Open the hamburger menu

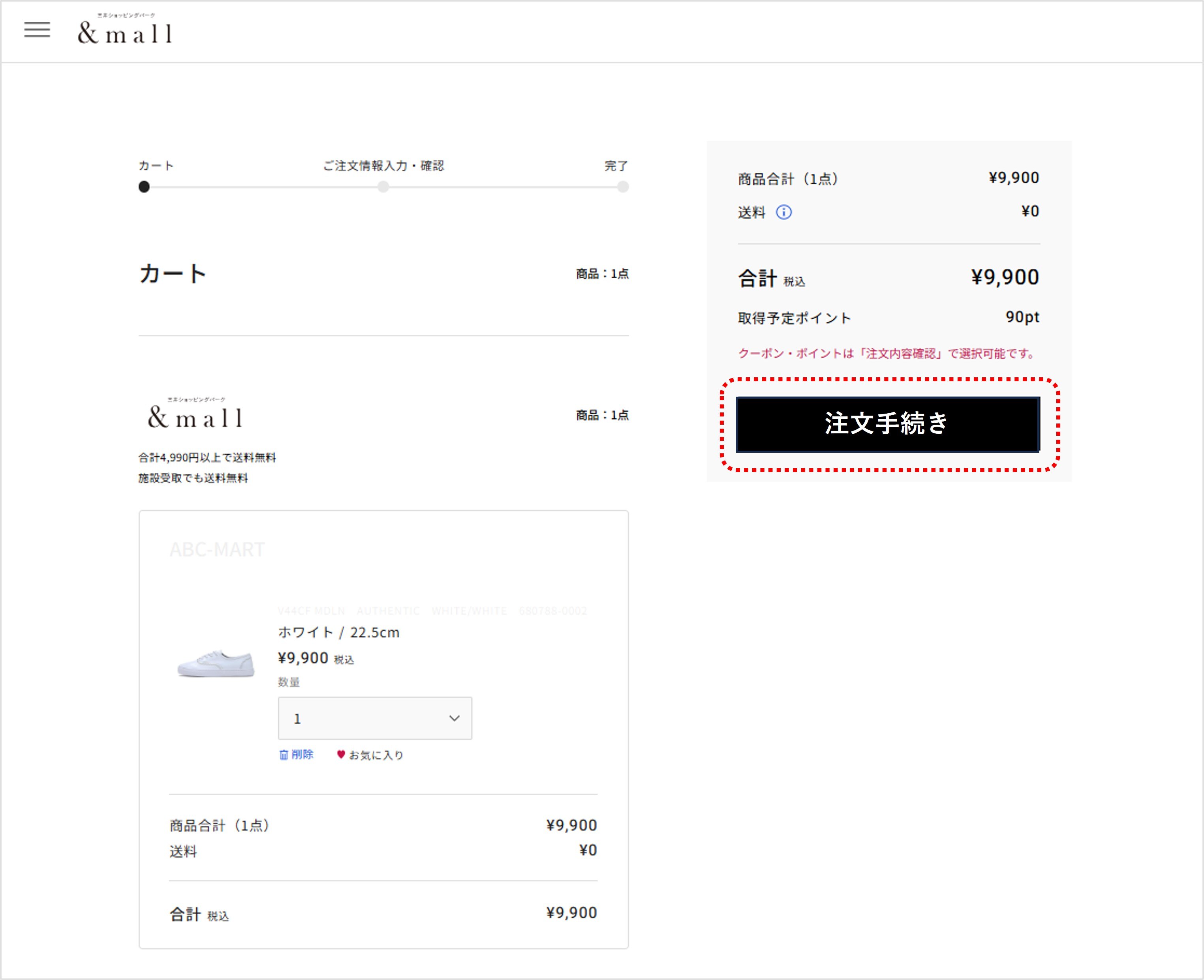(37, 29)
